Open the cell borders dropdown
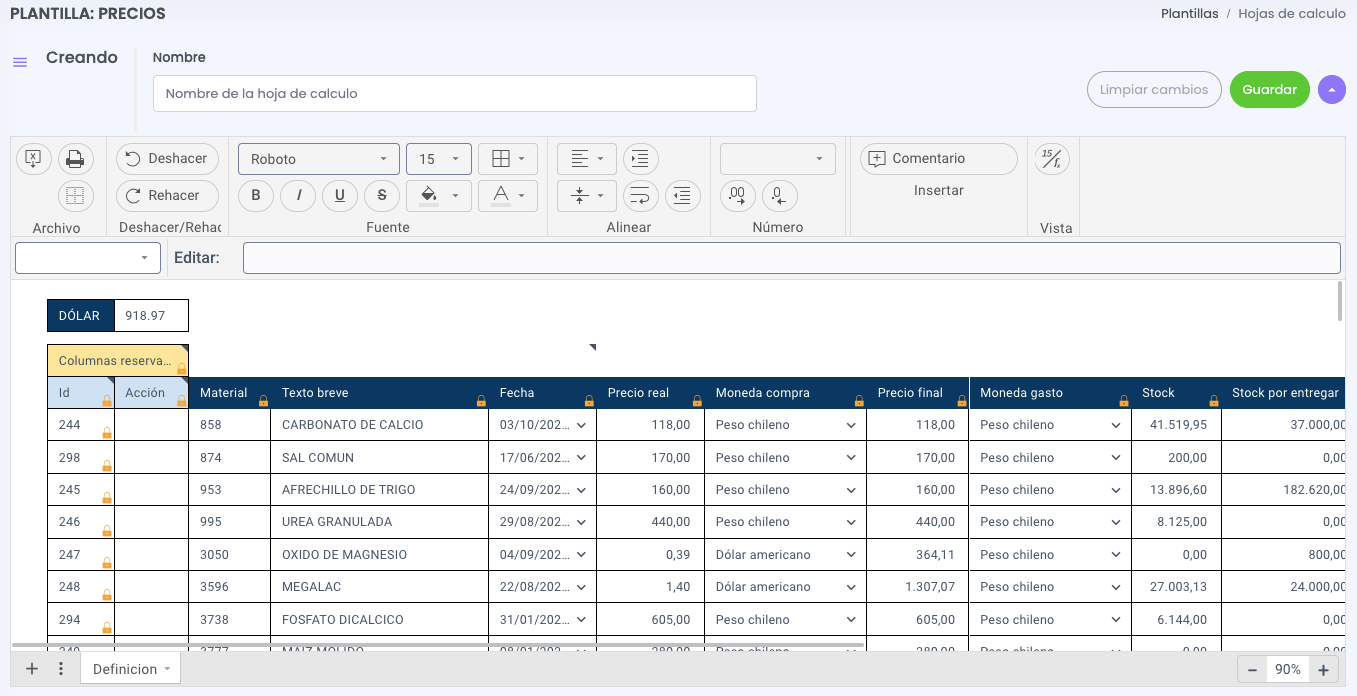1357x696 pixels. pos(508,159)
